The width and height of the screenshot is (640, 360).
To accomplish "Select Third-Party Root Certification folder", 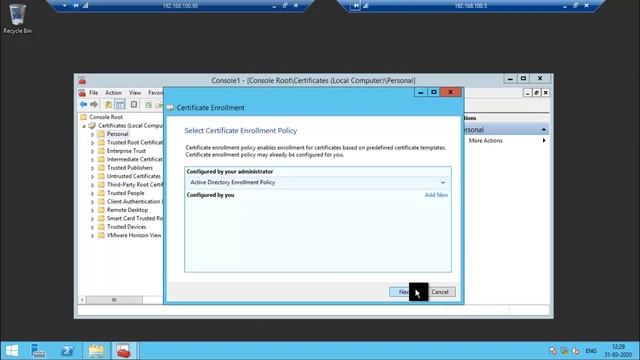I will pyautogui.click(x=135, y=184).
